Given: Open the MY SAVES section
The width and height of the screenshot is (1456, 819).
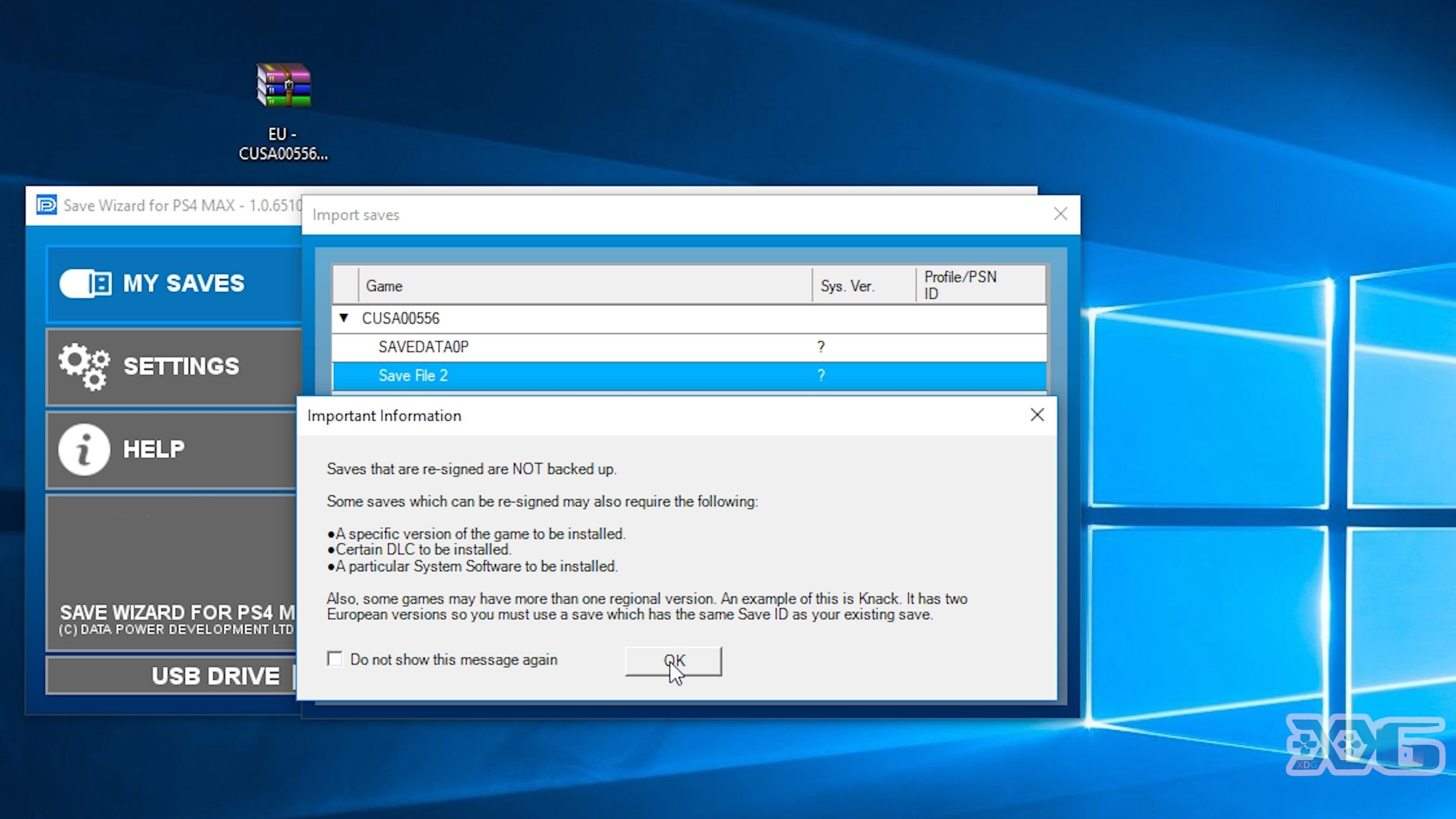Looking at the screenshot, I should tap(174, 284).
